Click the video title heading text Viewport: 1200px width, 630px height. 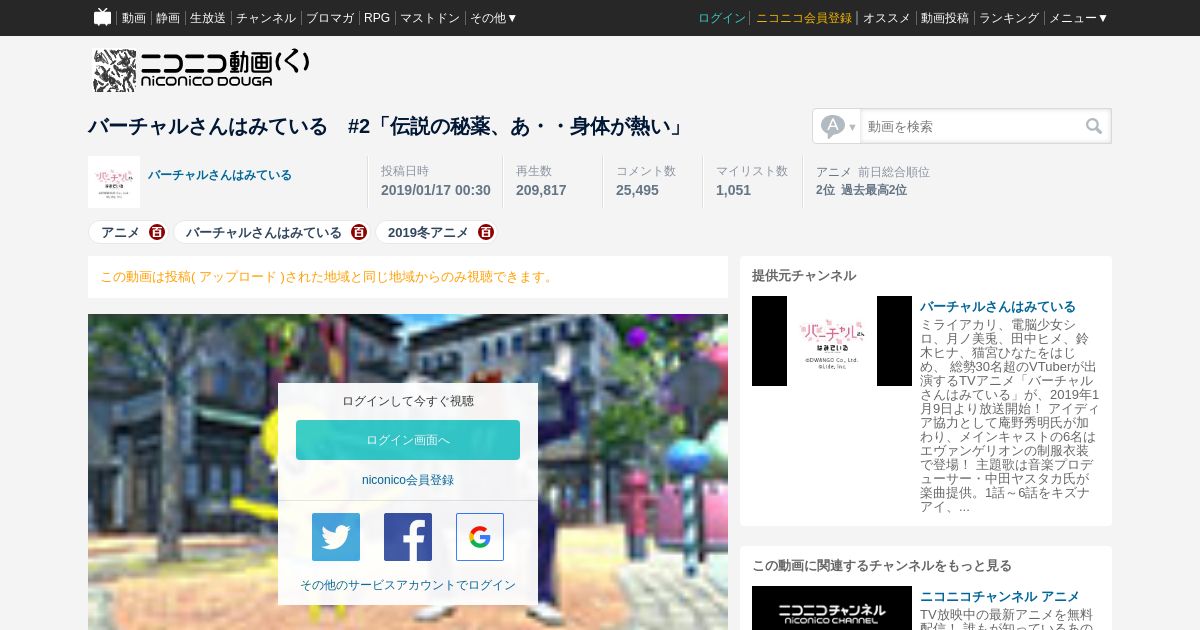(x=386, y=126)
